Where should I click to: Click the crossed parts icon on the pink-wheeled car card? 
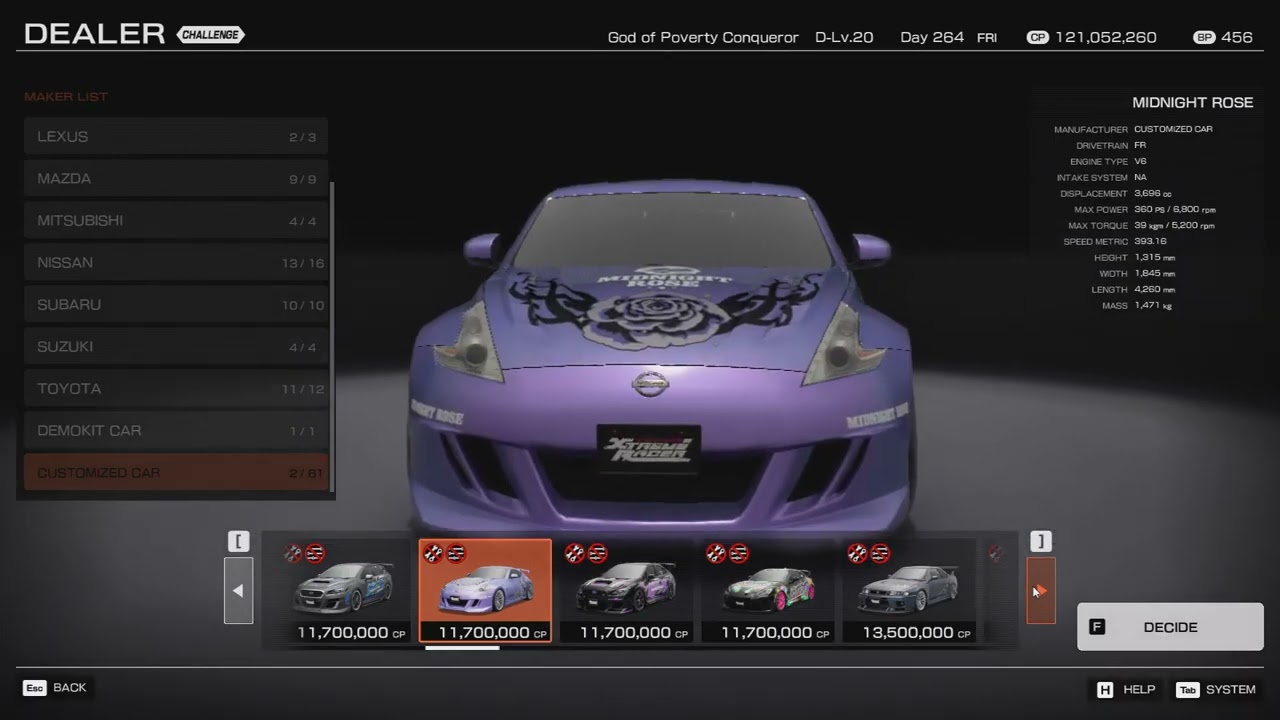click(x=739, y=553)
